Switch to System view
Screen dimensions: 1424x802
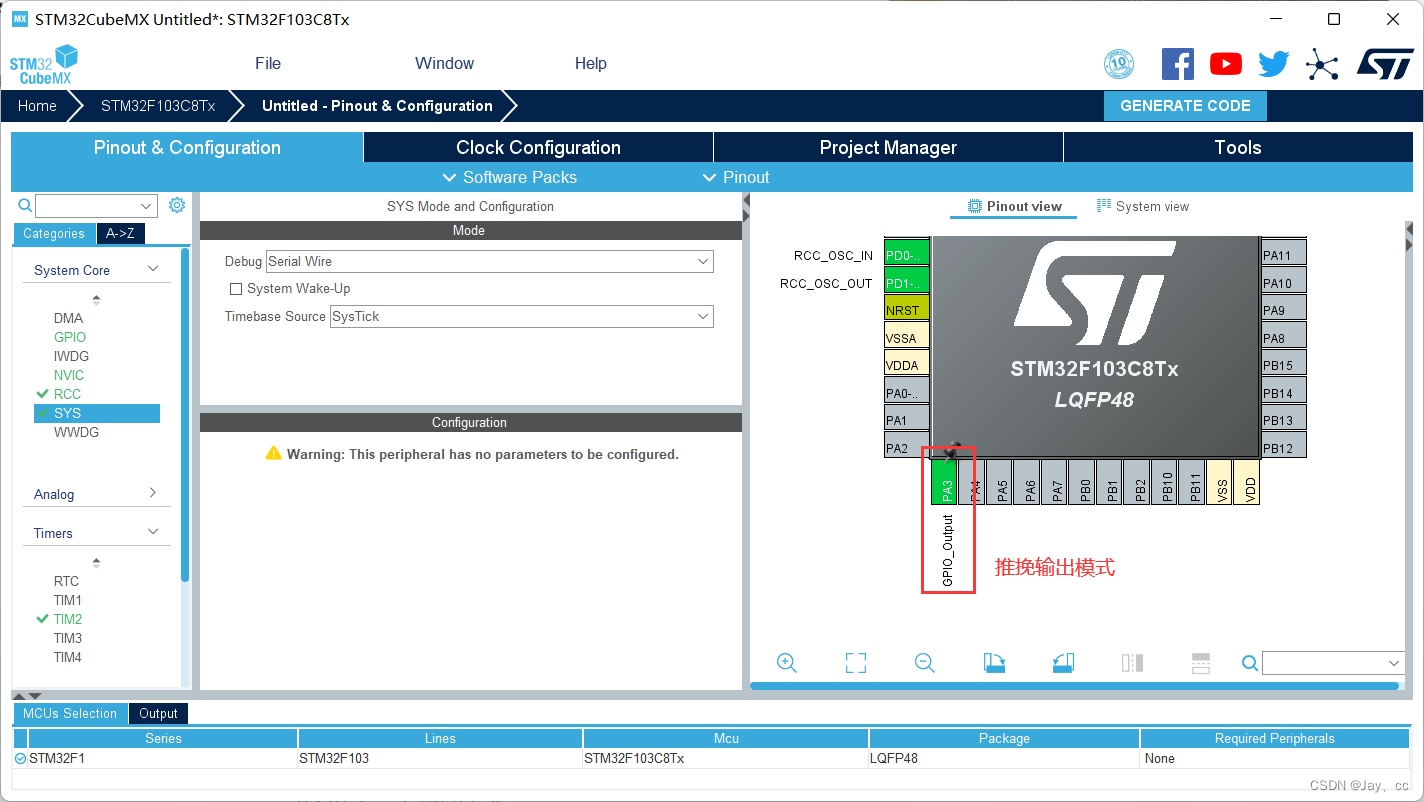point(1143,206)
